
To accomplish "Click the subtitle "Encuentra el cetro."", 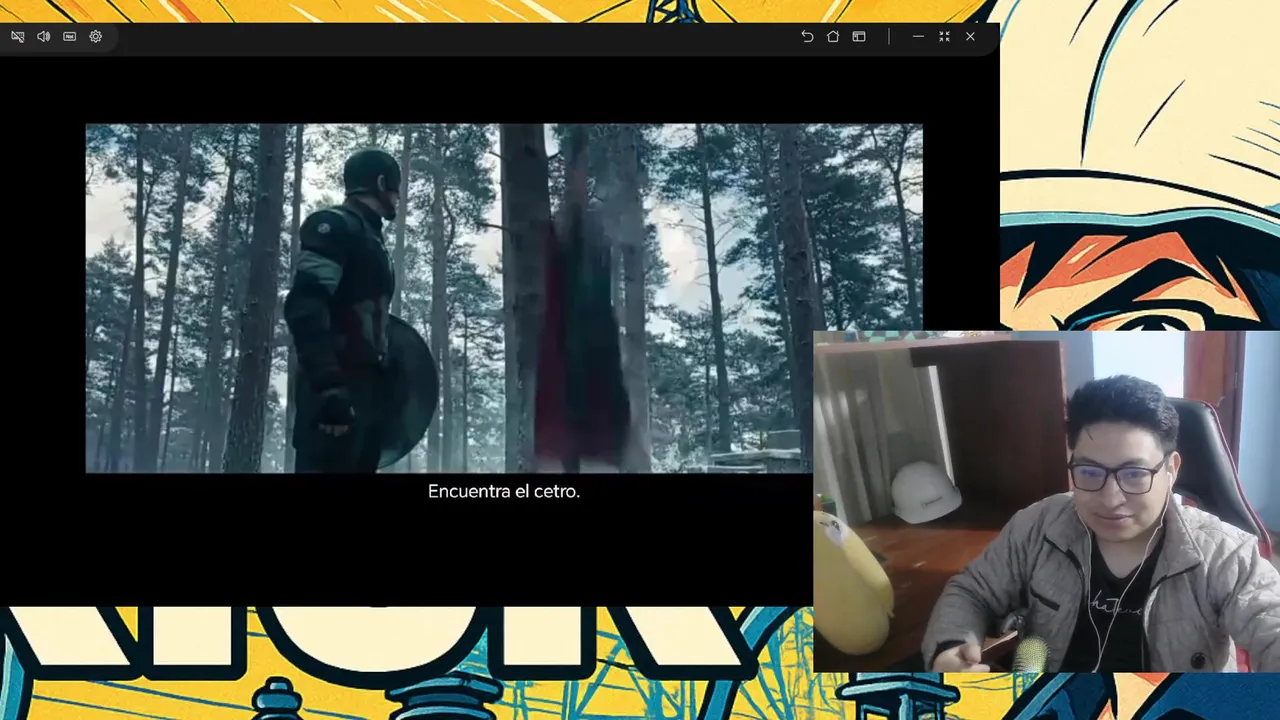I will [x=504, y=491].
